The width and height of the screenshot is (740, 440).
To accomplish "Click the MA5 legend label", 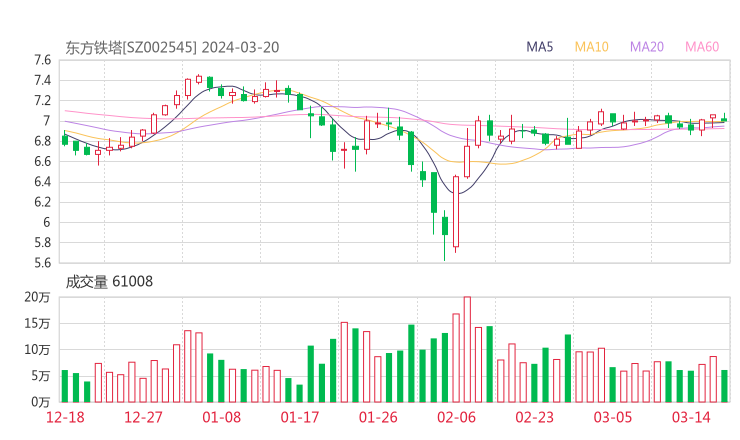I will [x=539, y=47].
